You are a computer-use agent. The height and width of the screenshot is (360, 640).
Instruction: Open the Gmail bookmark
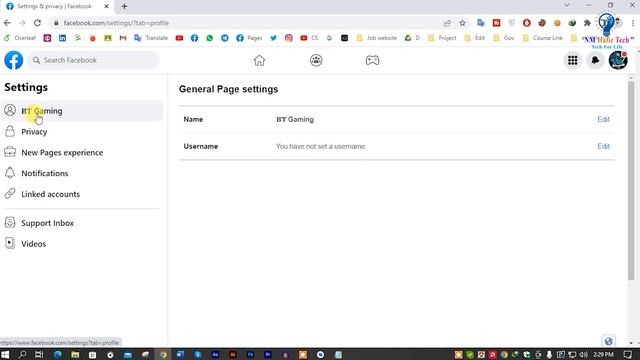[123, 38]
